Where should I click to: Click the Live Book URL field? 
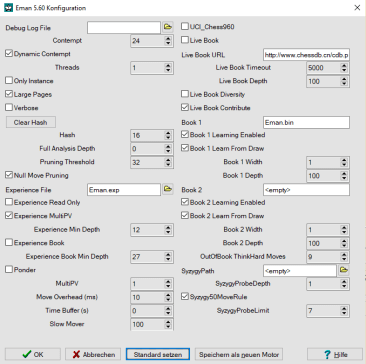[x=306, y=55]
